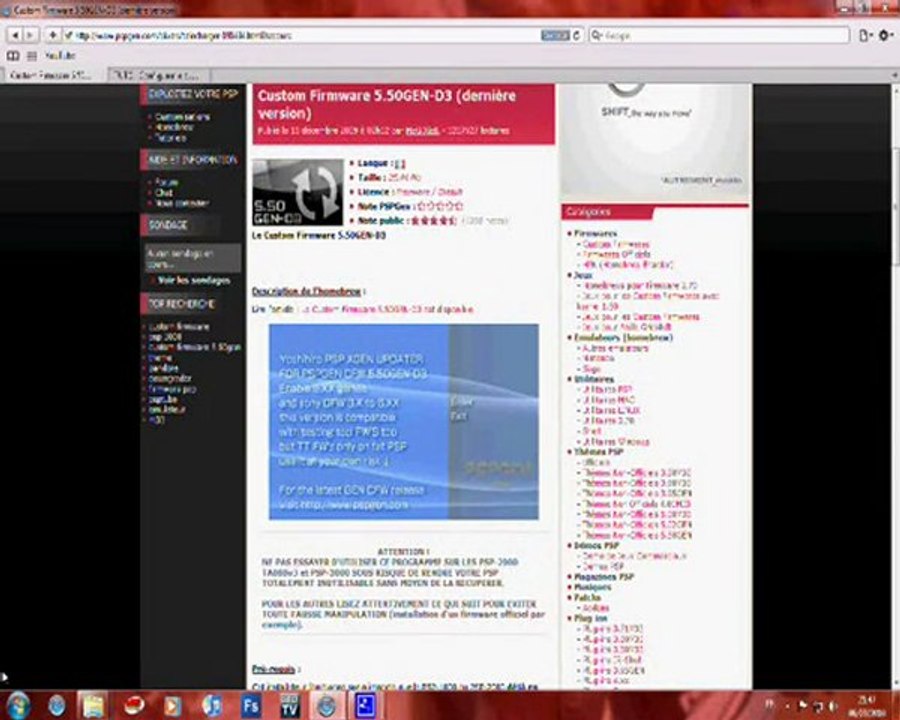Viewport: 900px width, 720px height.
Task: Open the Thèmes PSP category
Action: [x=599, y=452]
